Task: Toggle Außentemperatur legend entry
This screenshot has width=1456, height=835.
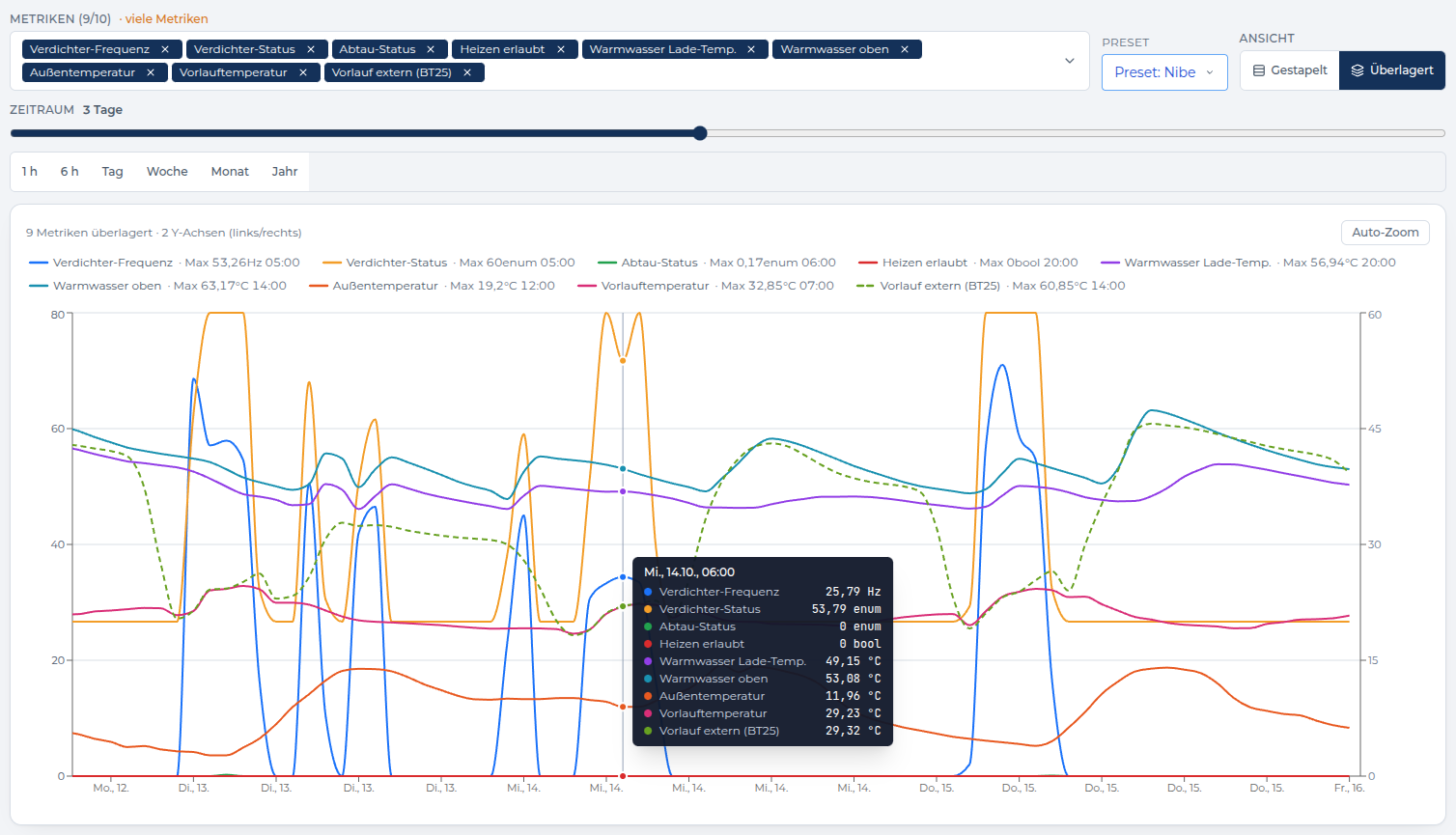Action: [x=432, y=286]
